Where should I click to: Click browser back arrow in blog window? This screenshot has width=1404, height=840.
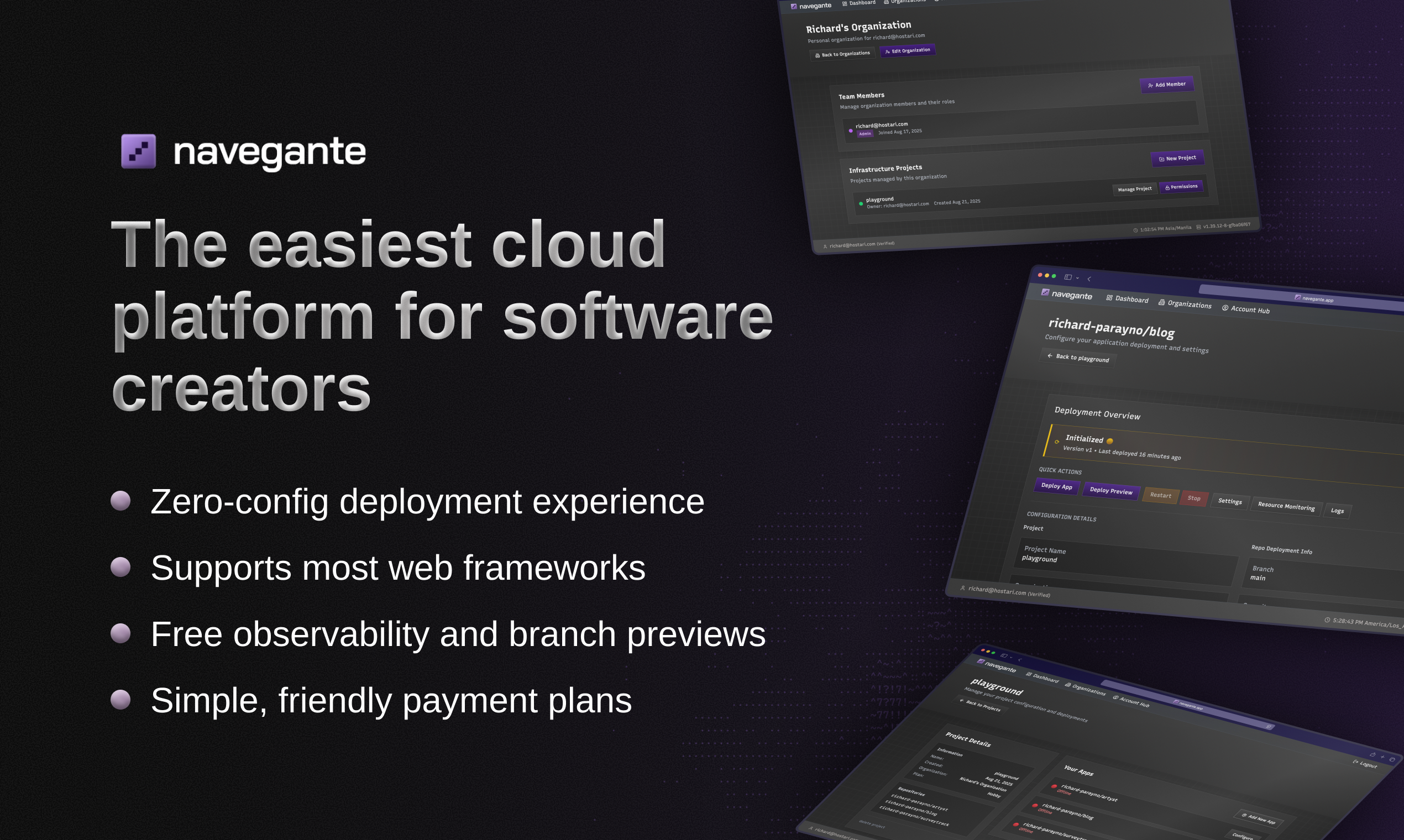(1089, 279)
